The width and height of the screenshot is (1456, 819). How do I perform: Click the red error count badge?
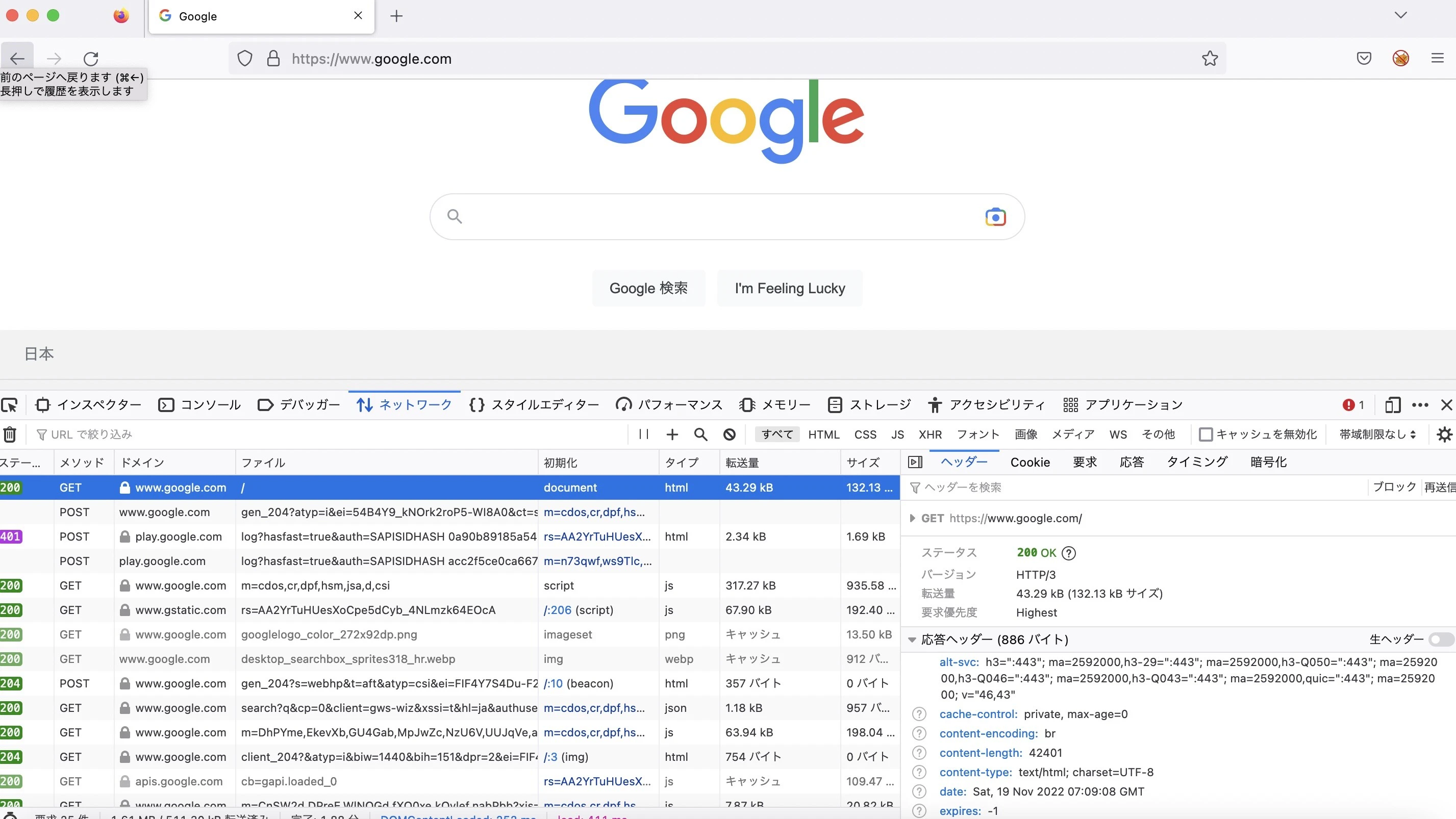click(1353, 405)
